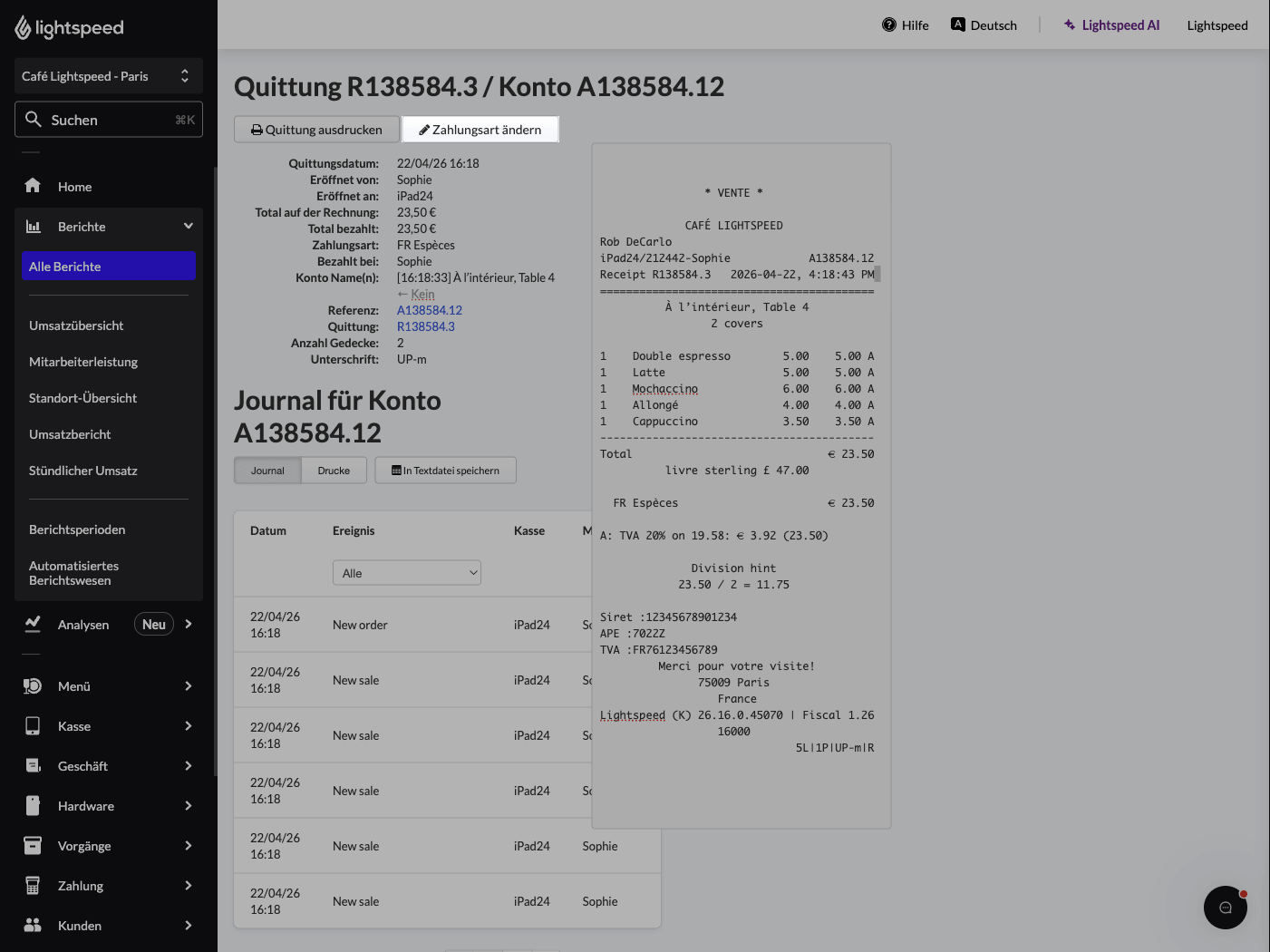Click the Hardware device icon

click(x=33, y=805)
